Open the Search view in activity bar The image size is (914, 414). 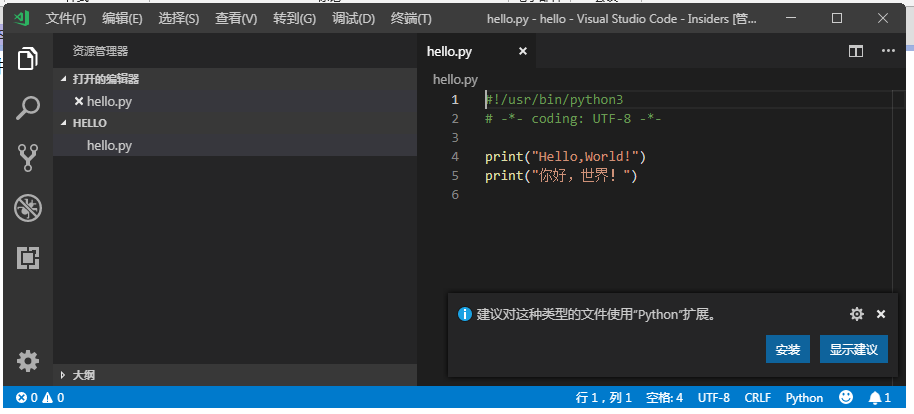click(x=28, y=108)
